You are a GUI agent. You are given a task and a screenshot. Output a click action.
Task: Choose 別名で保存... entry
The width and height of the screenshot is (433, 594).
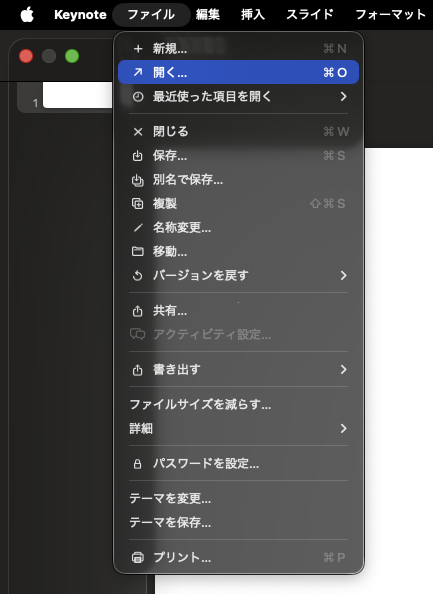(238, 180)
